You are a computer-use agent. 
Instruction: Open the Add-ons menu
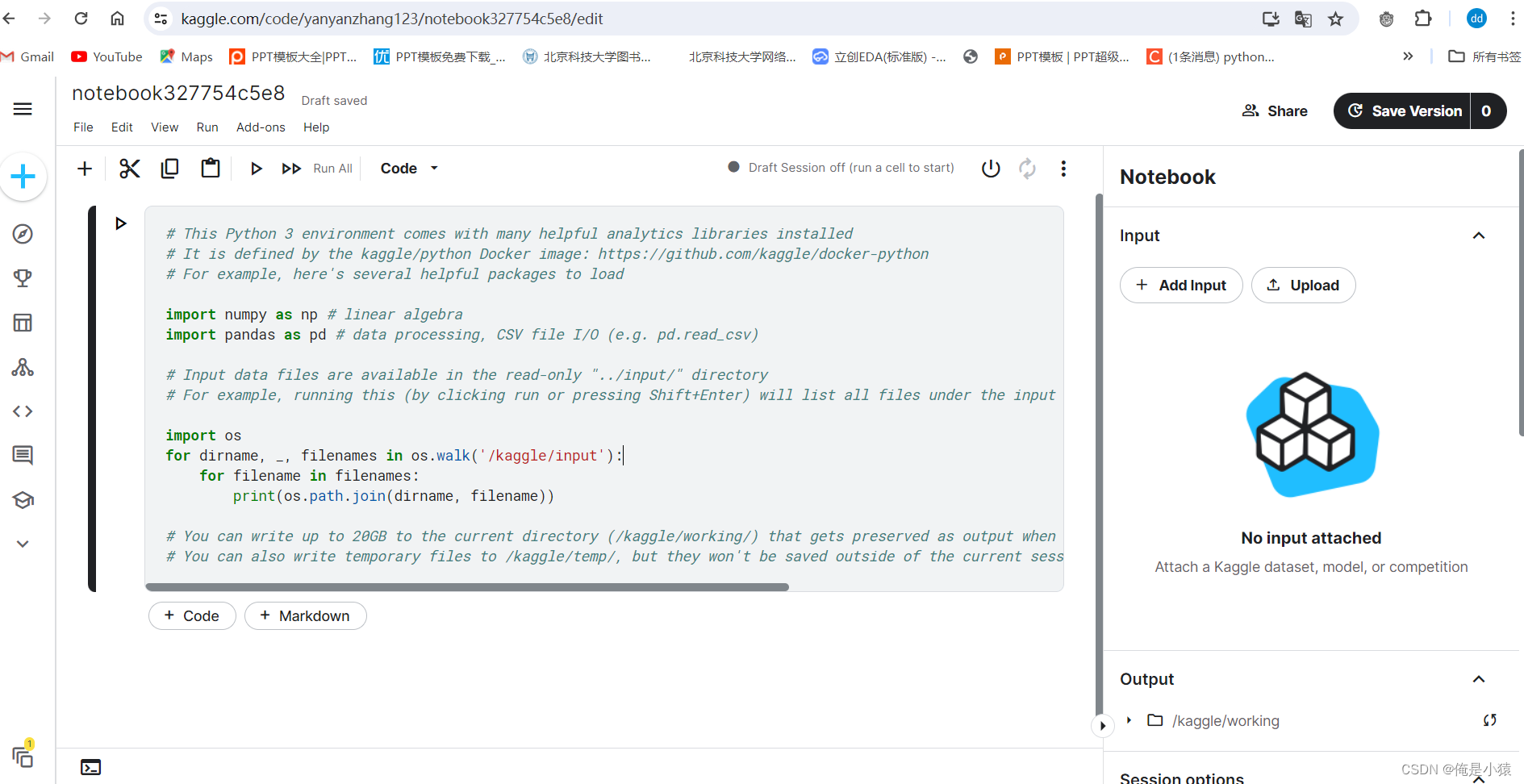pyautogui.click(x=260, y=127)
